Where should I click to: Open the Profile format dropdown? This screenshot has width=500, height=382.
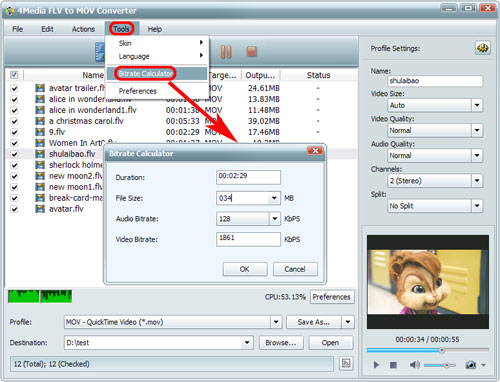(276, 322)
